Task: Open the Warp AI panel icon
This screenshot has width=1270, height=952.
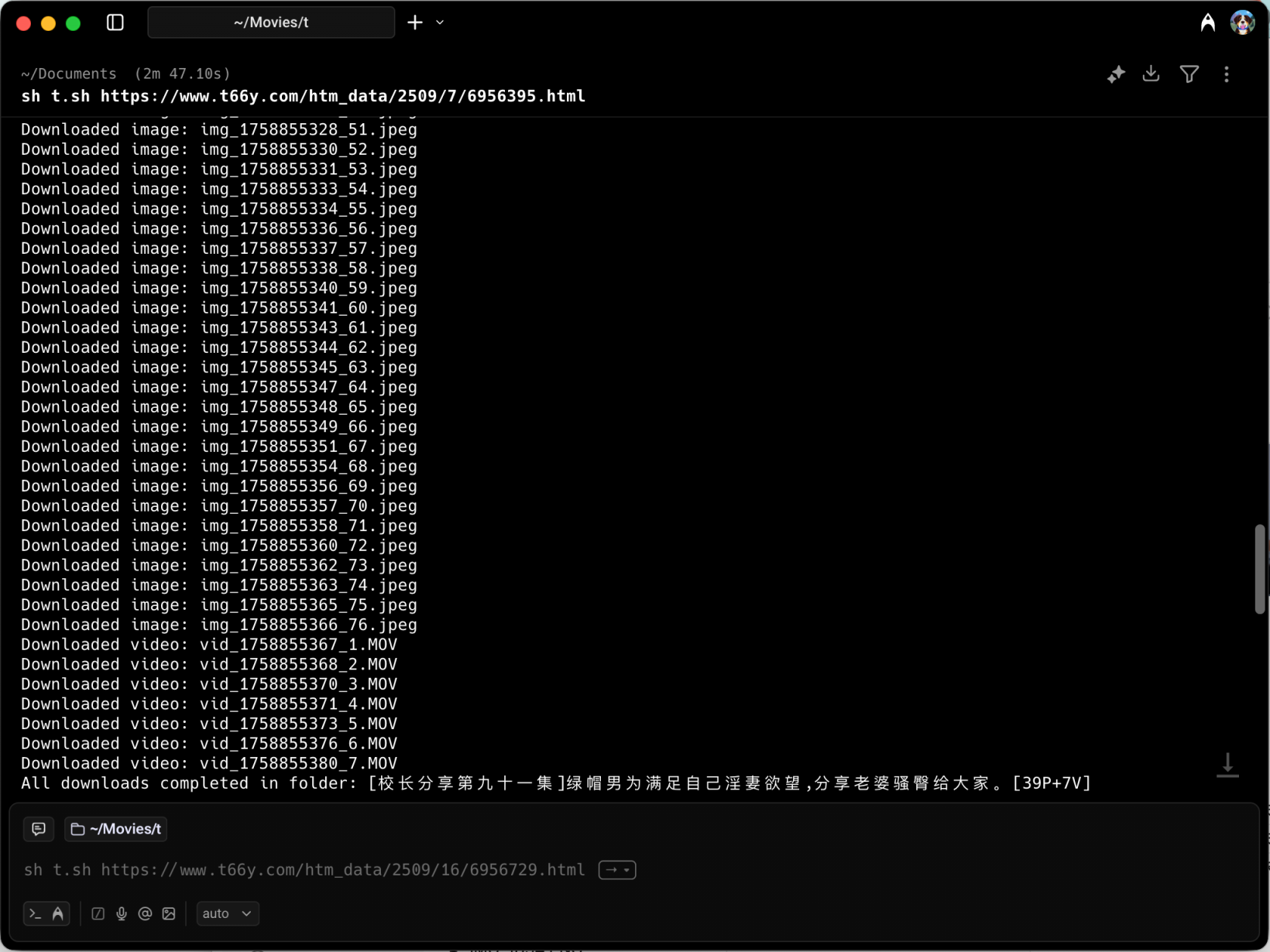Action: 1207,23
